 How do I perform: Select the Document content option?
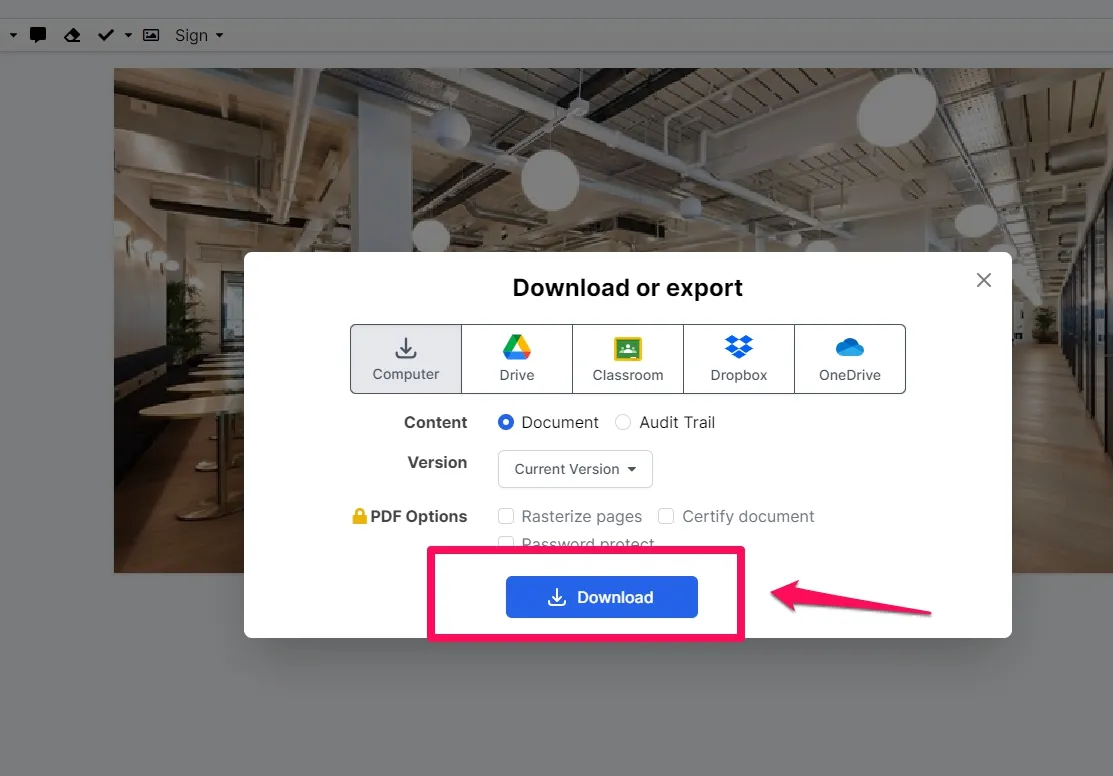[x=506, y=422]
